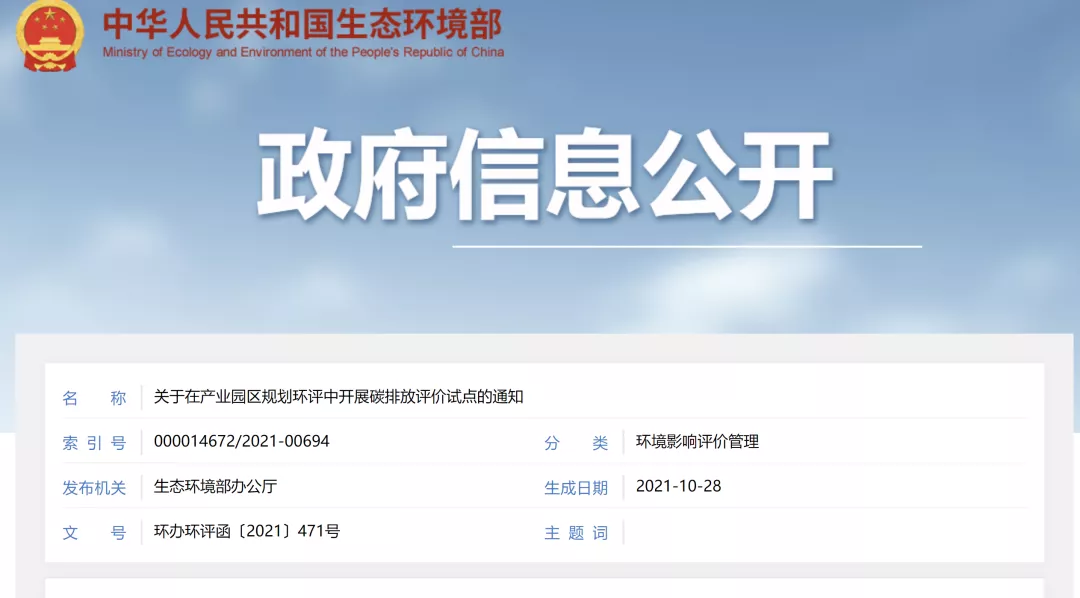Viewport: 1080px width, 598px height.
Task: Open the 中华人民共和国生态环境部 site title
Action: [x=302, y=23]
